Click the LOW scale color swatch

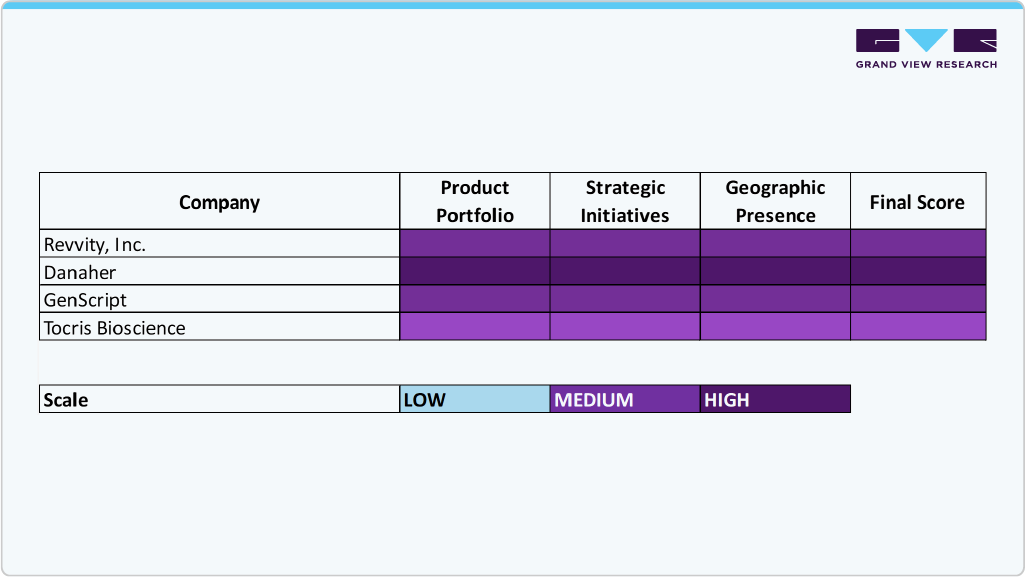click(x=475, y=399)
